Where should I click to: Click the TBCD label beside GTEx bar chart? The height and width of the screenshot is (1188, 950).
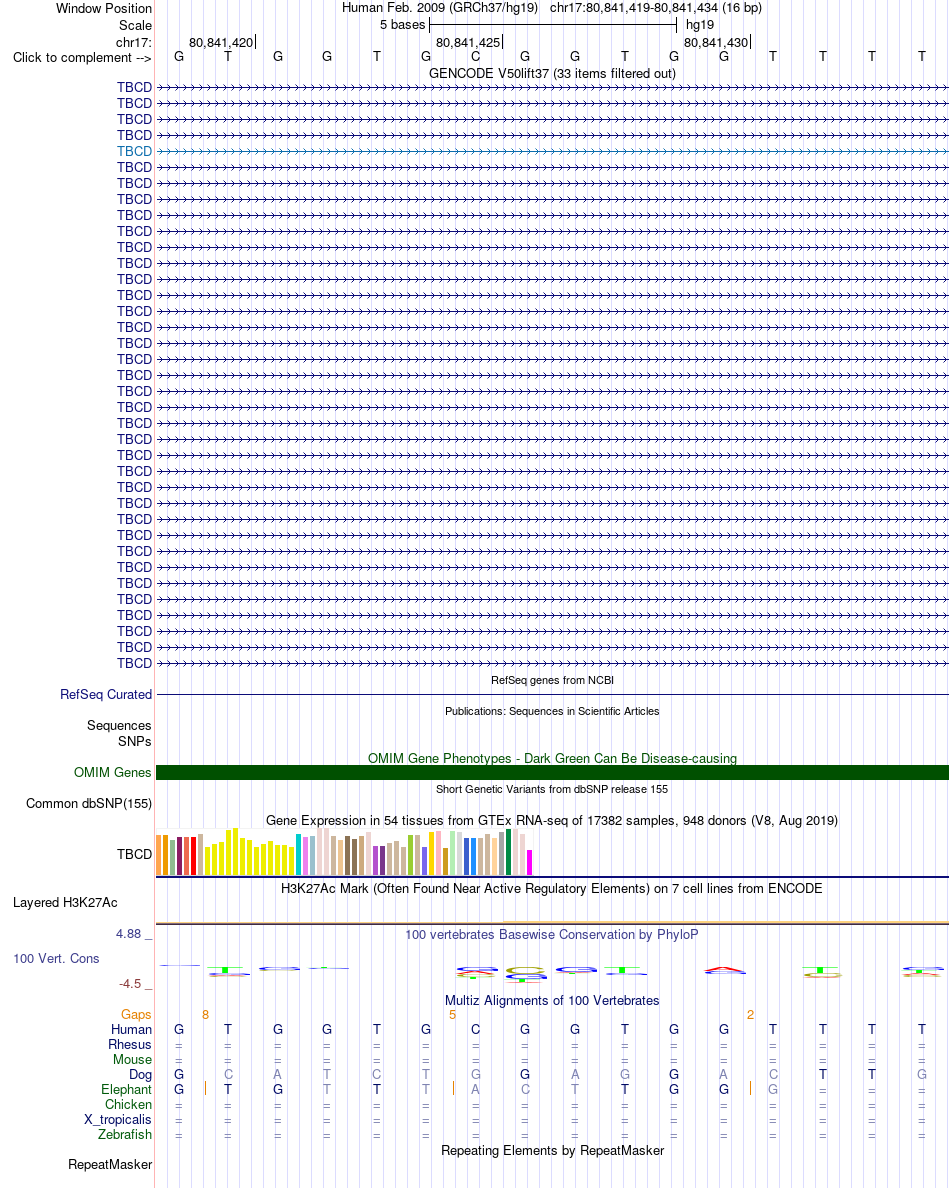[x=134, y=855]
